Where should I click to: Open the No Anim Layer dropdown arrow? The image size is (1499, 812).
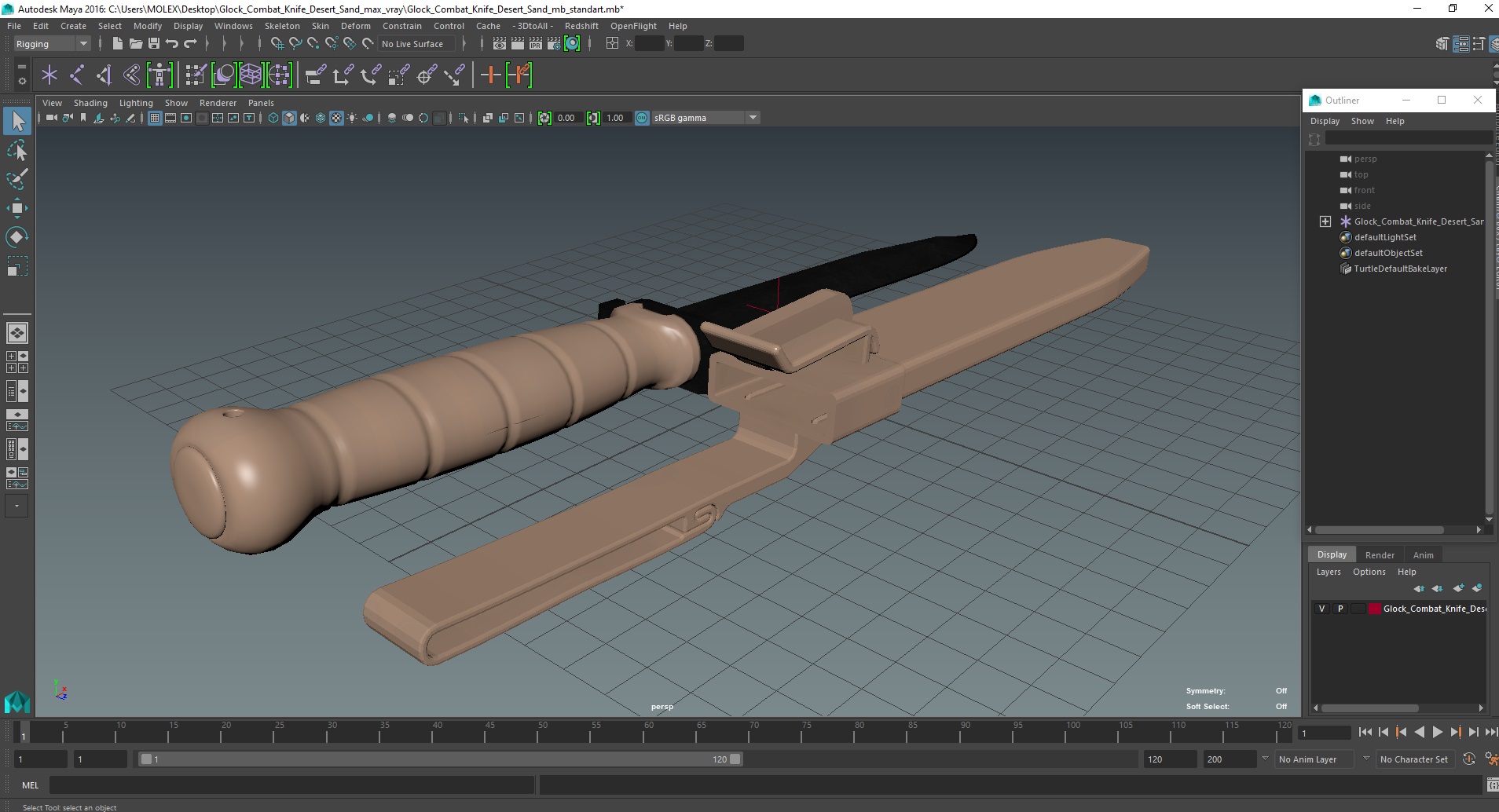[1265, 759]
